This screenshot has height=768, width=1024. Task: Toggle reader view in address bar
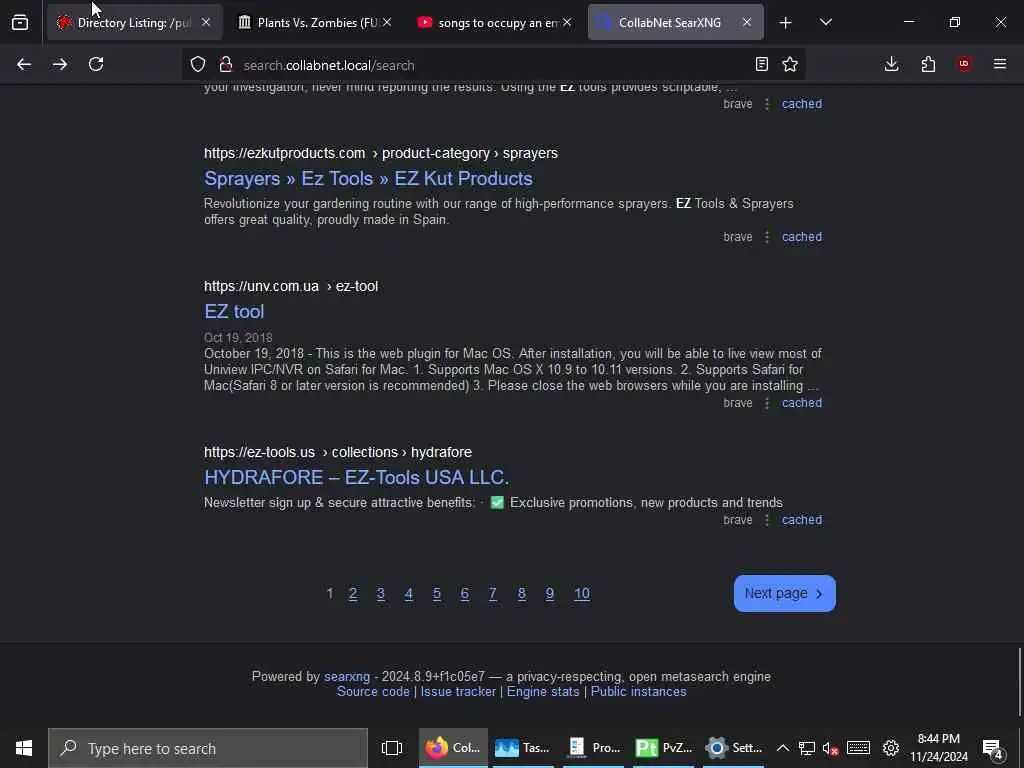pos(761,64)
